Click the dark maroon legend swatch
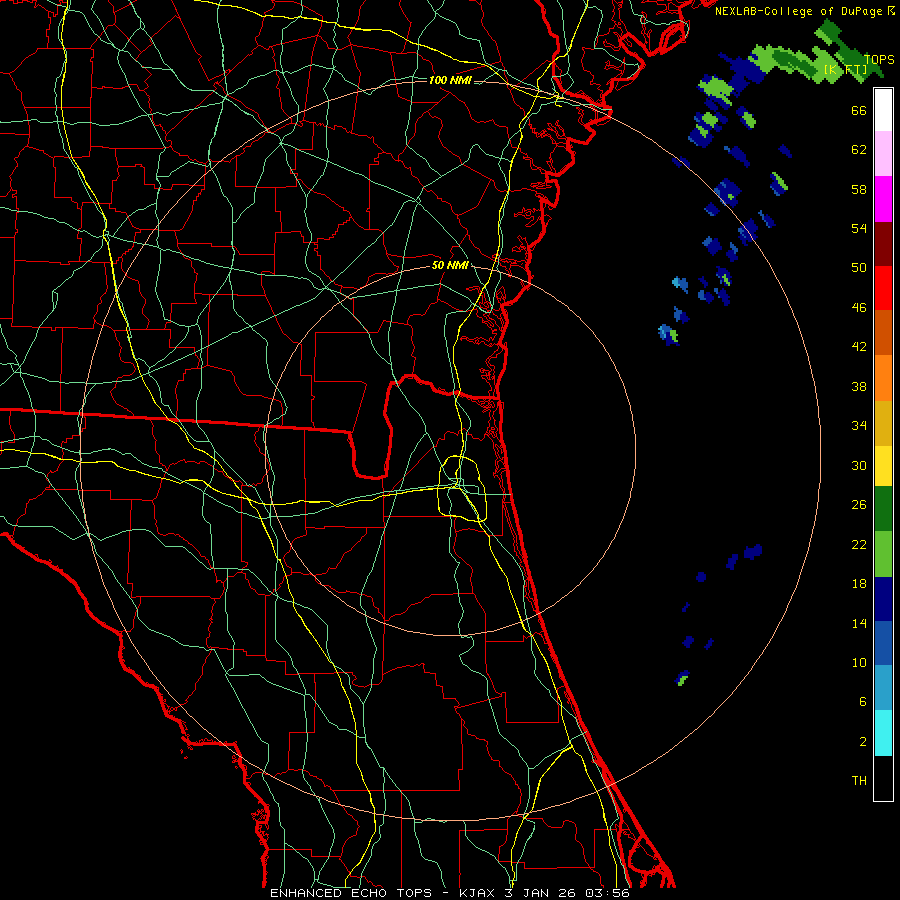Image resolution: width=900 pixels, height=900 pixels. click(883, 243)
